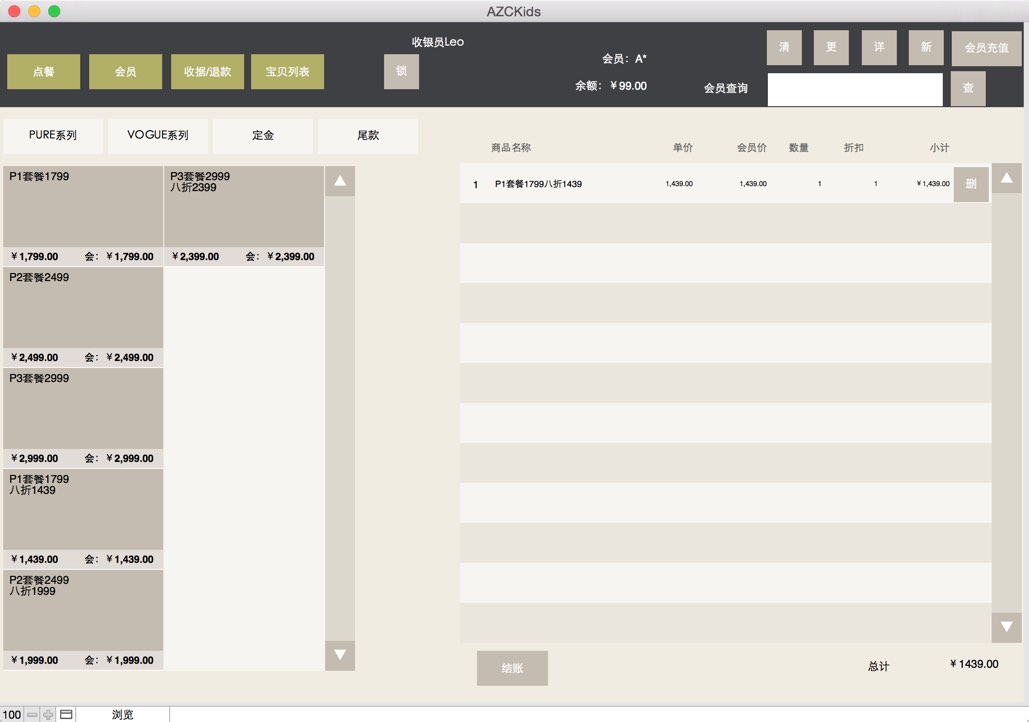Open the 点餐 ordering section
This screenshot has width=1029, height=722.
tap(43, 72)
